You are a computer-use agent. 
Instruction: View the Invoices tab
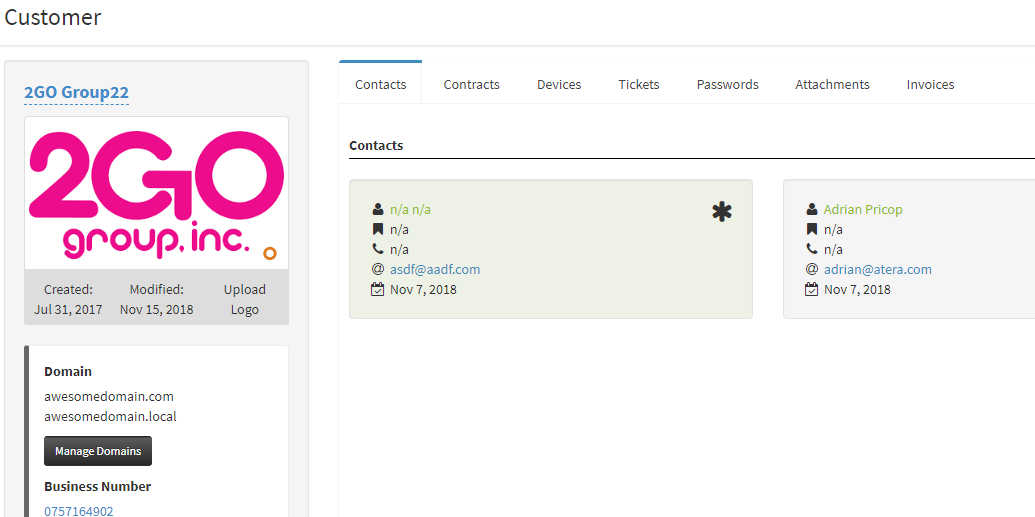pos(930,85)
